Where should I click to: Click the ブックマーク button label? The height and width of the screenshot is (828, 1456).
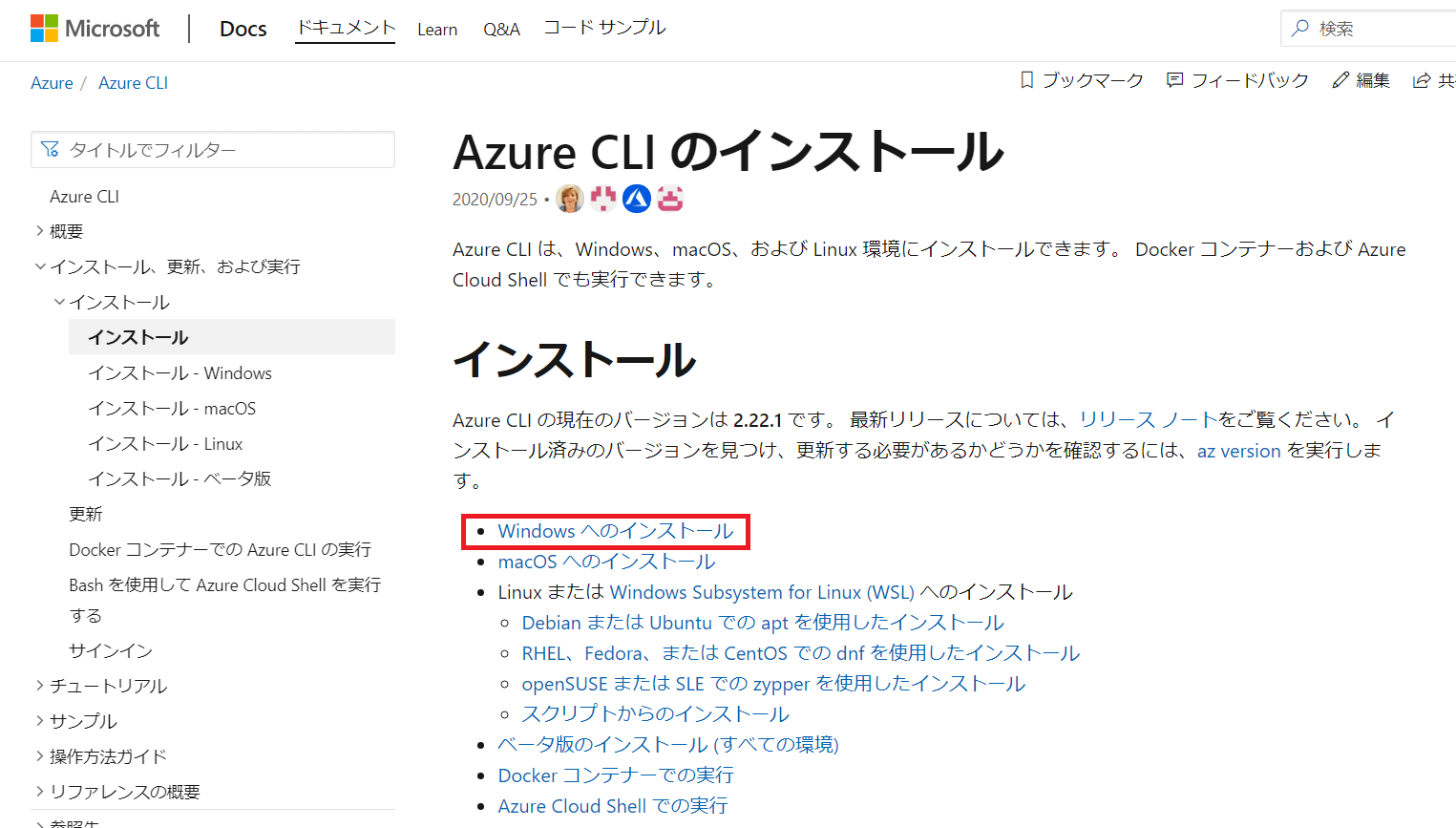tap(1093, 80)
